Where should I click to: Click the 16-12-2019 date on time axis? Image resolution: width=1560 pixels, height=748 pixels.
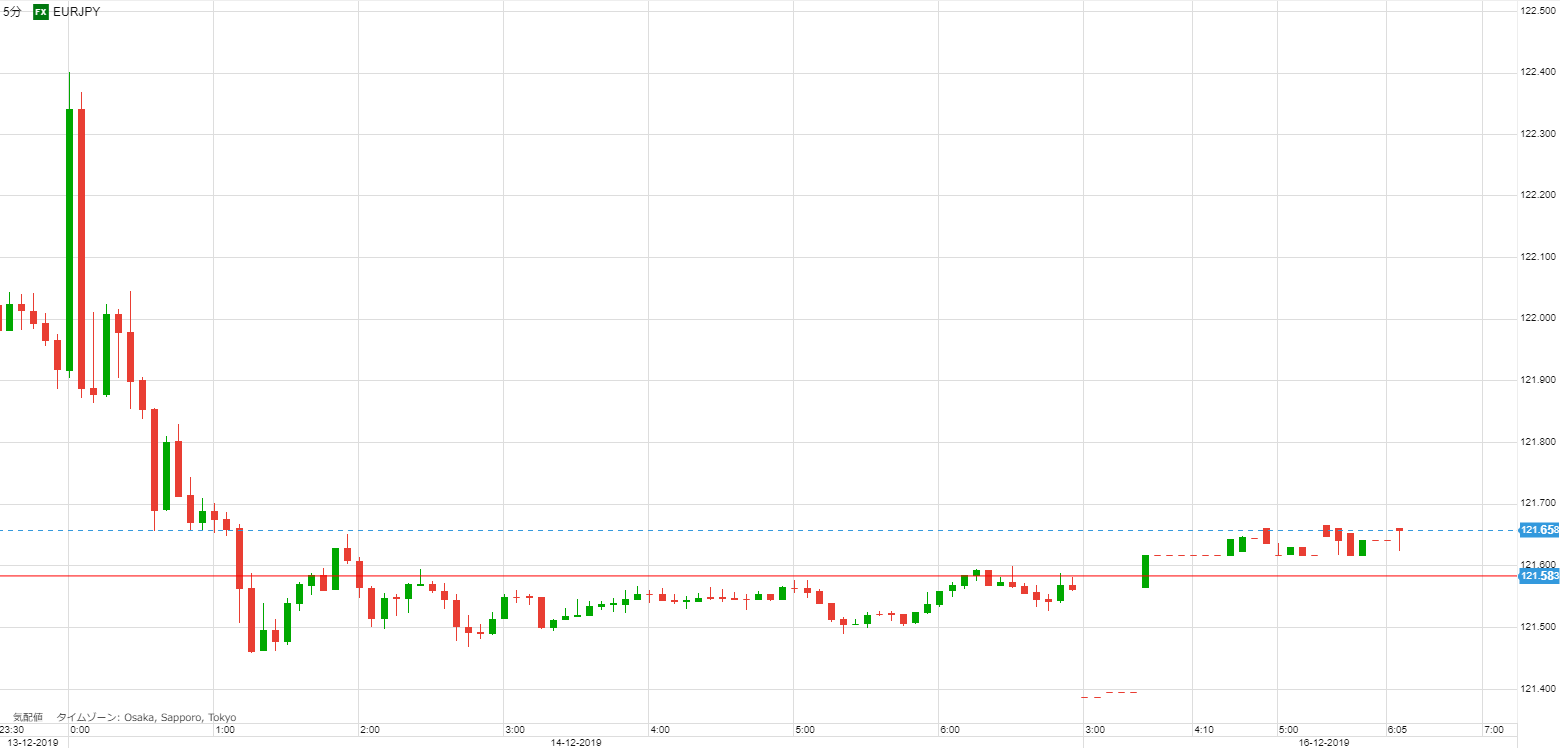[1324, 742]
